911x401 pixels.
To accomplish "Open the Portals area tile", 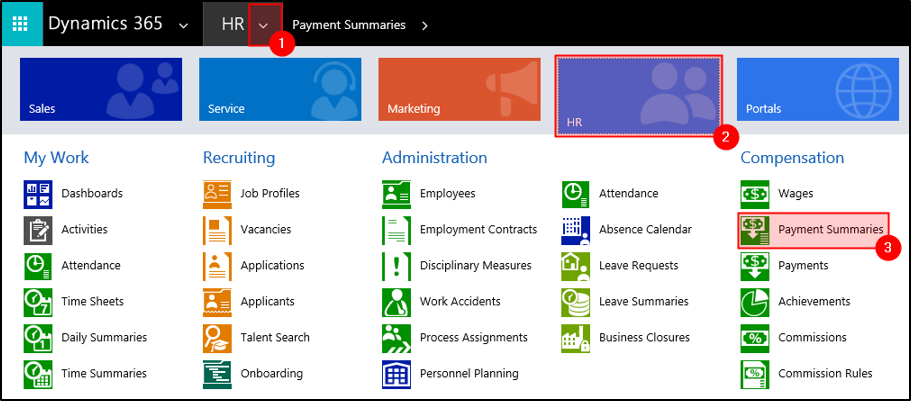I will [816, 89].
